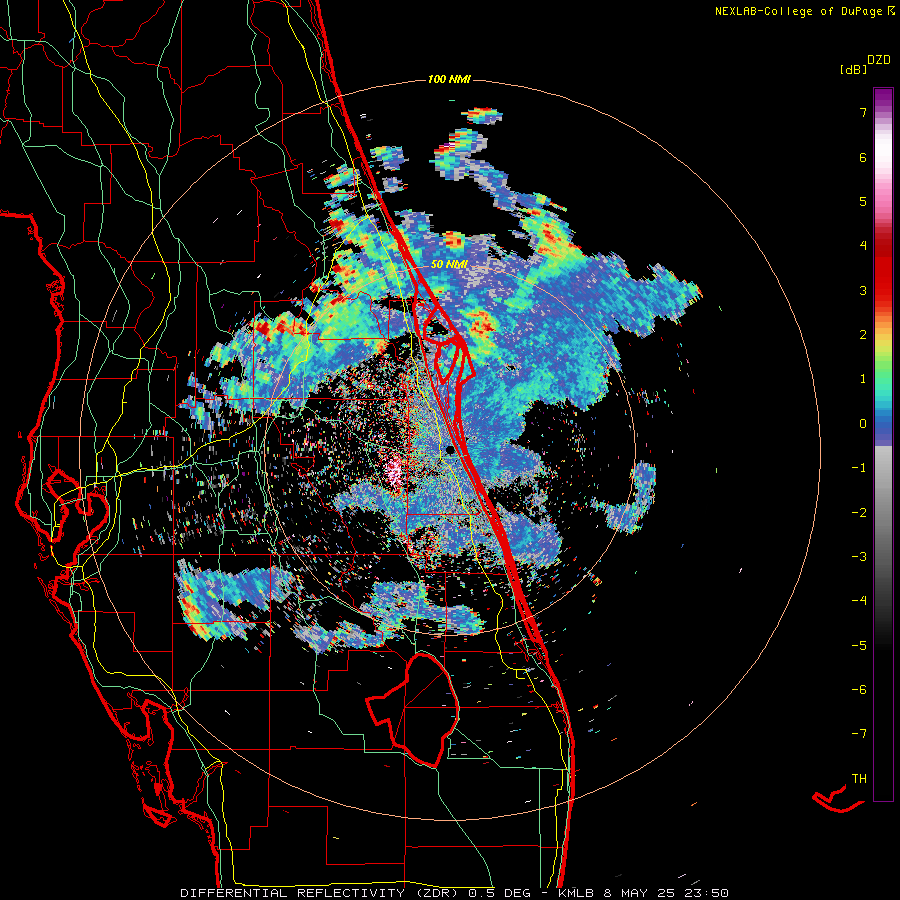Click the 5 dB scale label
Image resolution: width=900 pixels, height=900 pixels.
pyautogui.click(x=863, y=201)
